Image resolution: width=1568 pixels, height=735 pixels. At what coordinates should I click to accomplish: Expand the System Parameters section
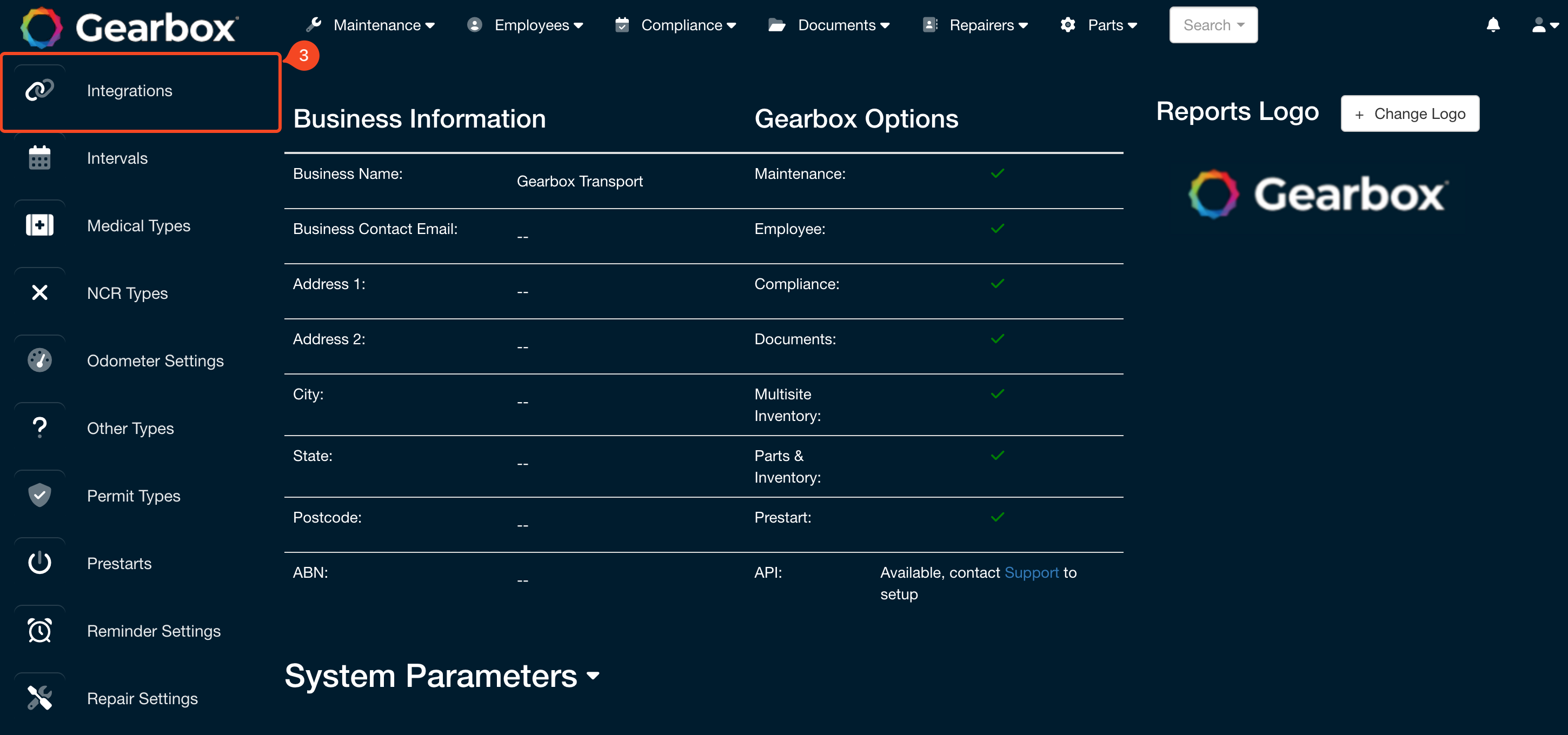tap(442, 676)
